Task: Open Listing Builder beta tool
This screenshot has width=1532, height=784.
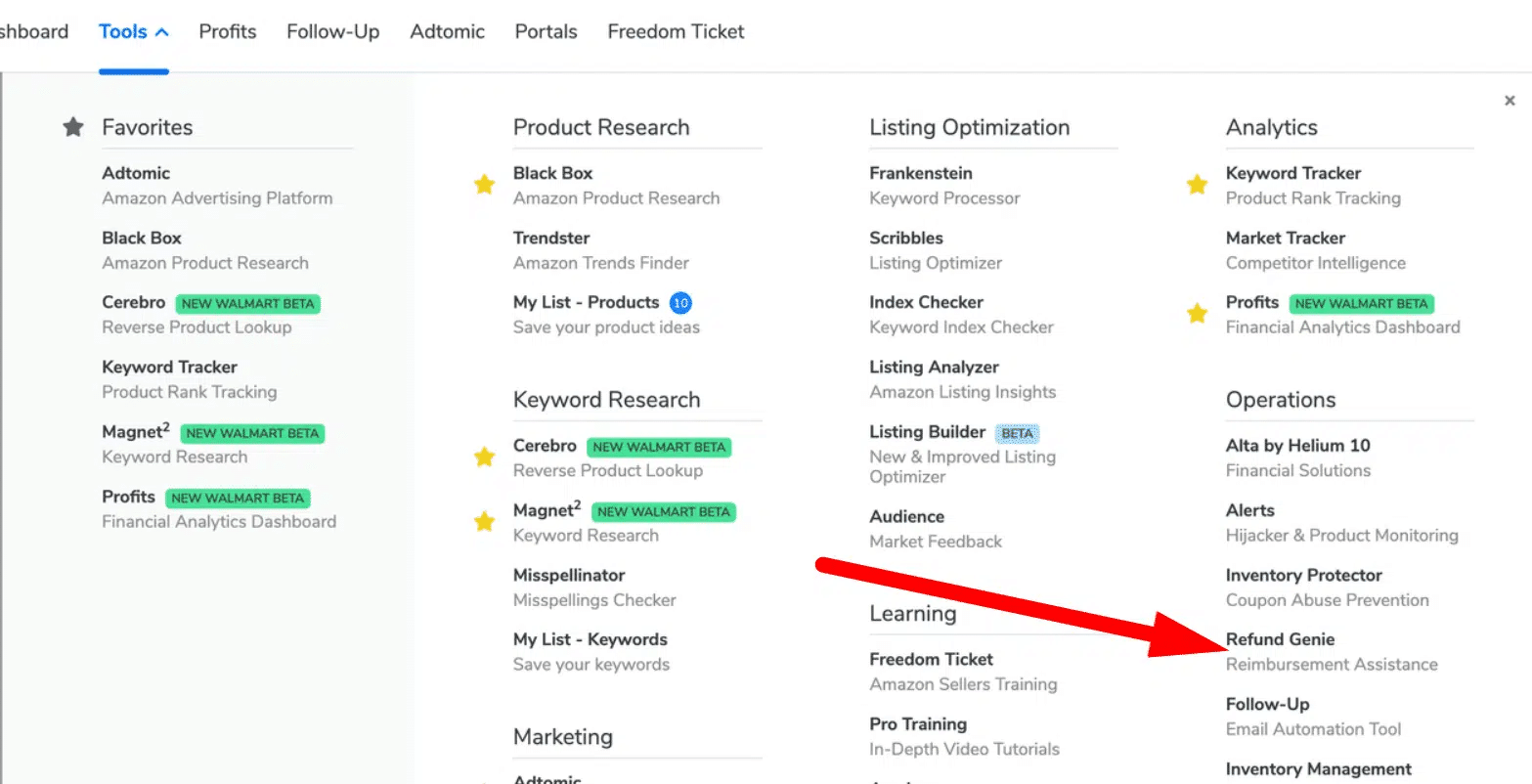Action: click(927, 432)
